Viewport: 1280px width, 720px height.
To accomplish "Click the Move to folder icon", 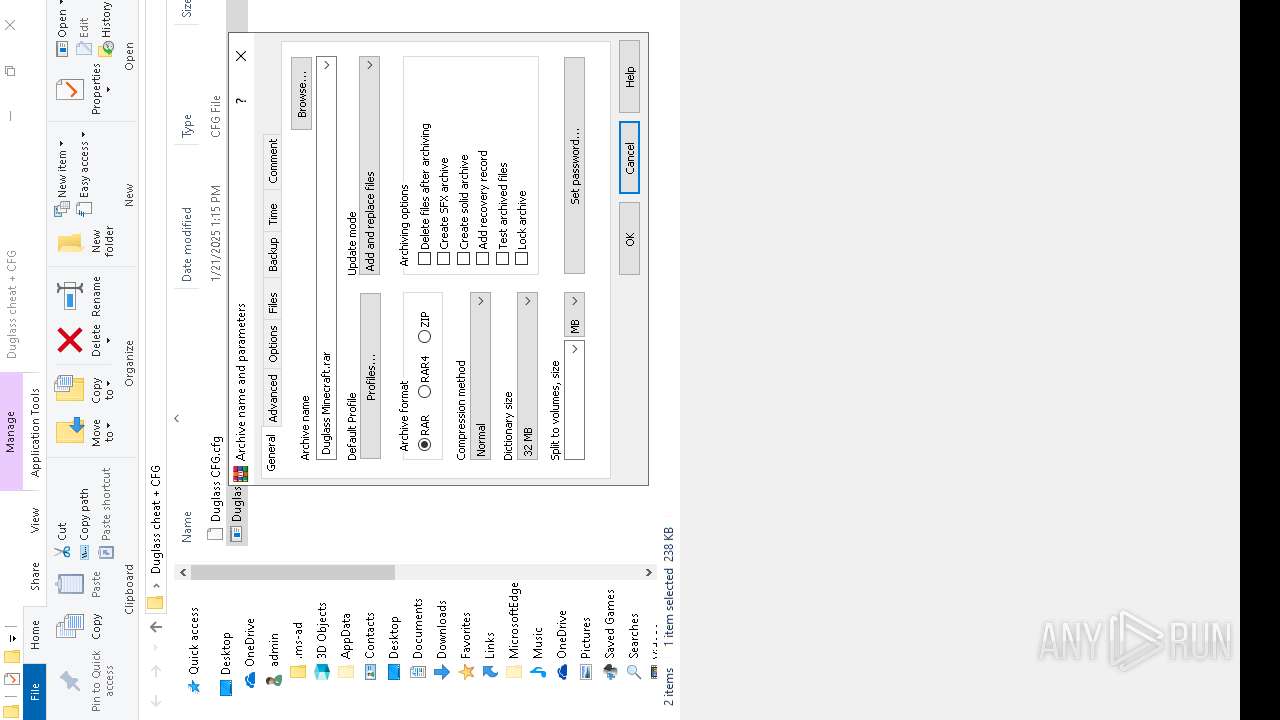I will pos(70,430).
